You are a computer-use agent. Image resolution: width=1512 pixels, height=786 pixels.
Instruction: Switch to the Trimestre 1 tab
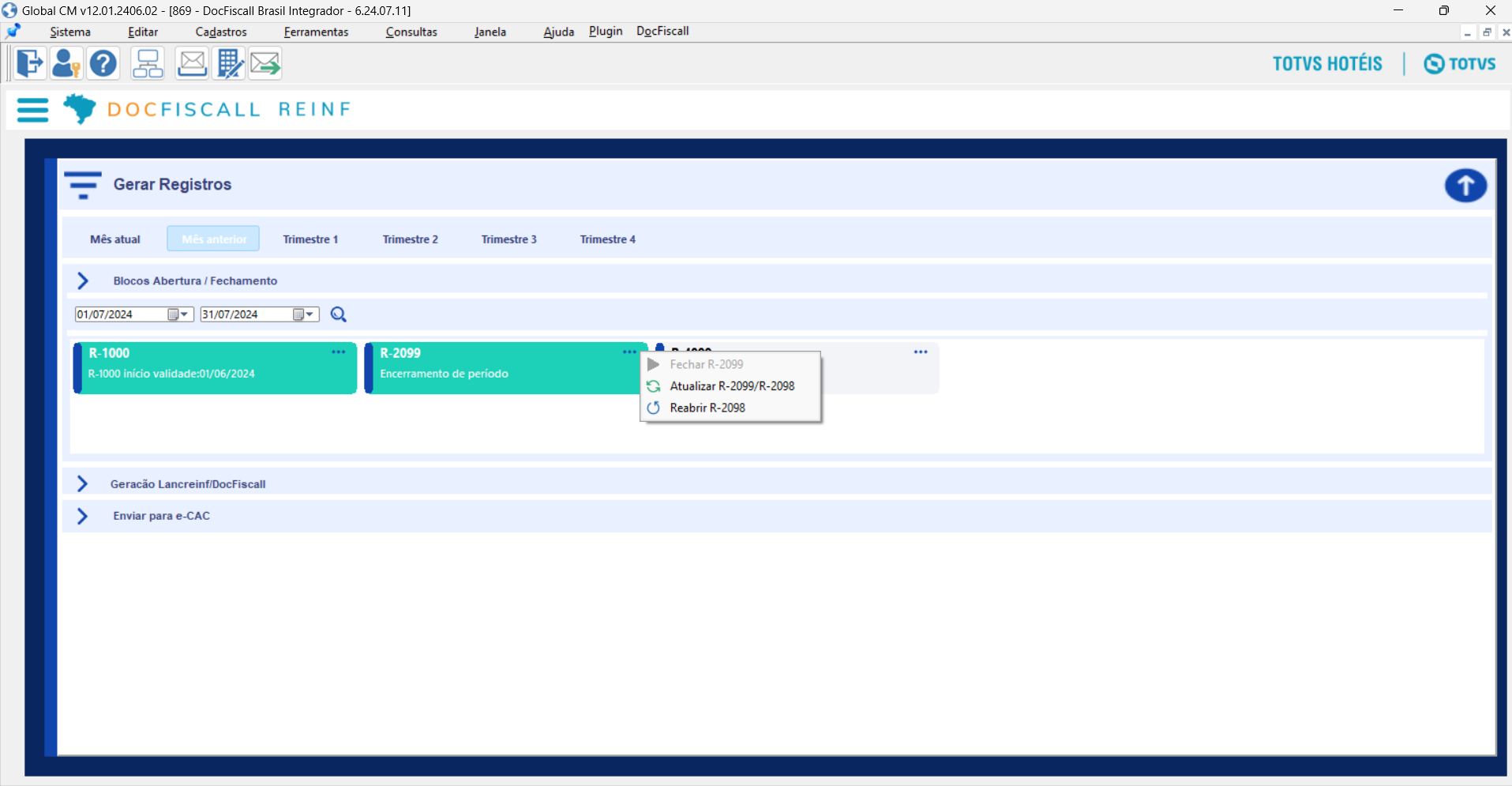[310, 239]
